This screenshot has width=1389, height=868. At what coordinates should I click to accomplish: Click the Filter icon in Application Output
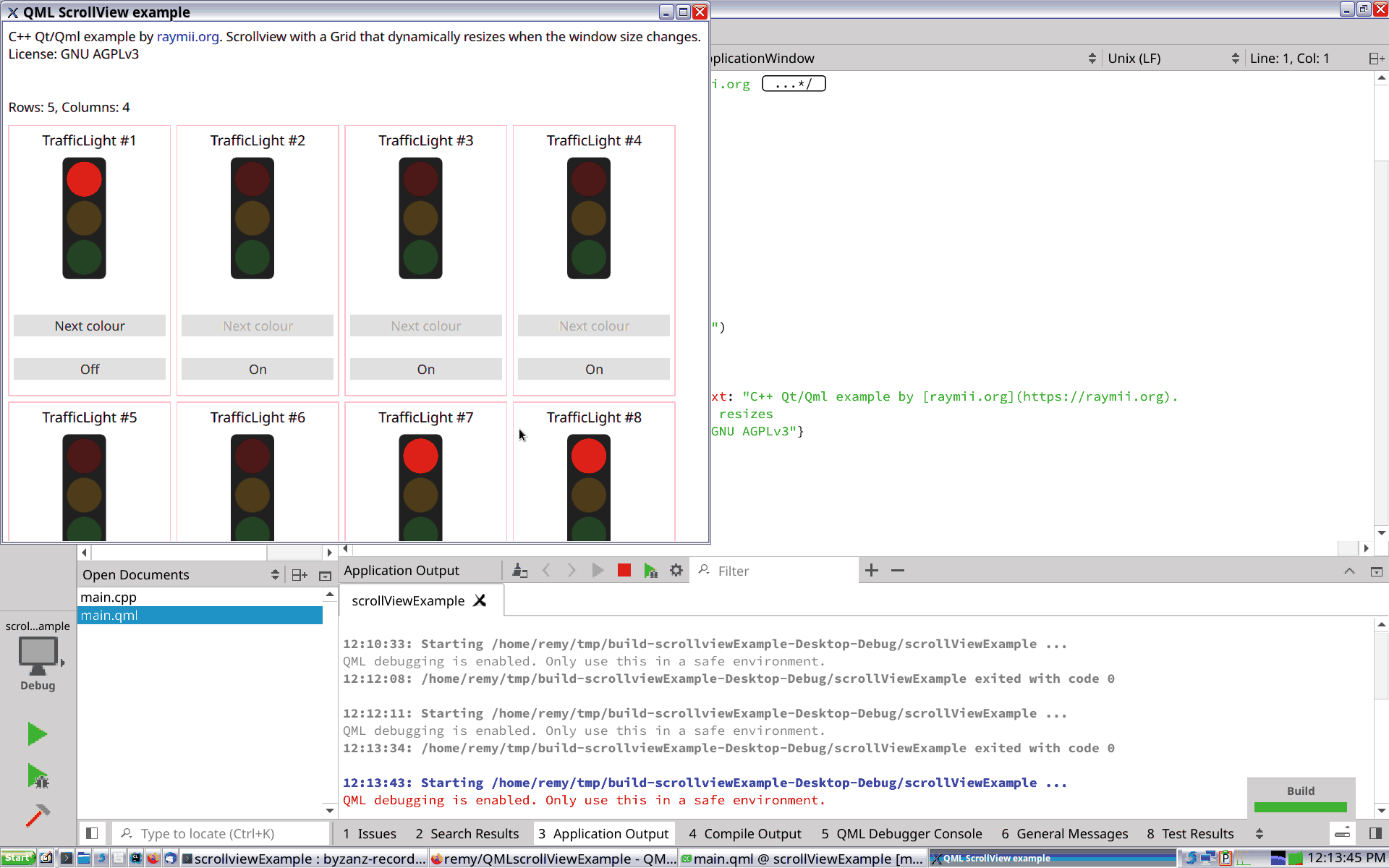coord(705,570)
